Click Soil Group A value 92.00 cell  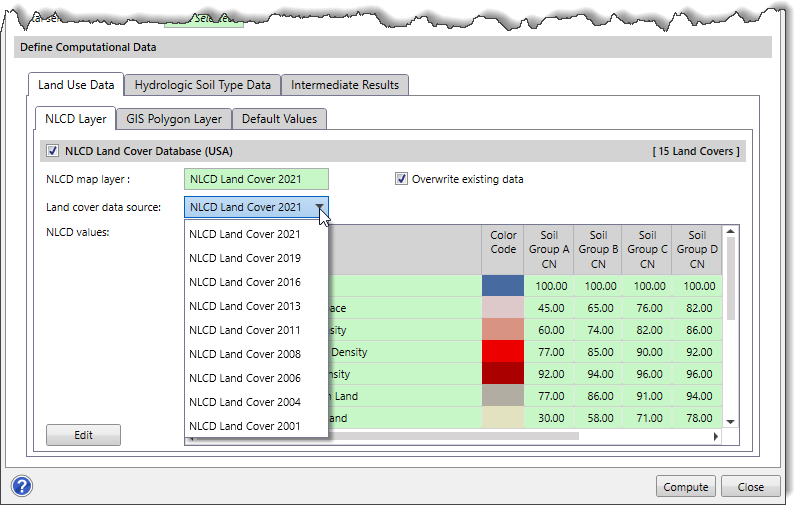[x=549, y=374]
